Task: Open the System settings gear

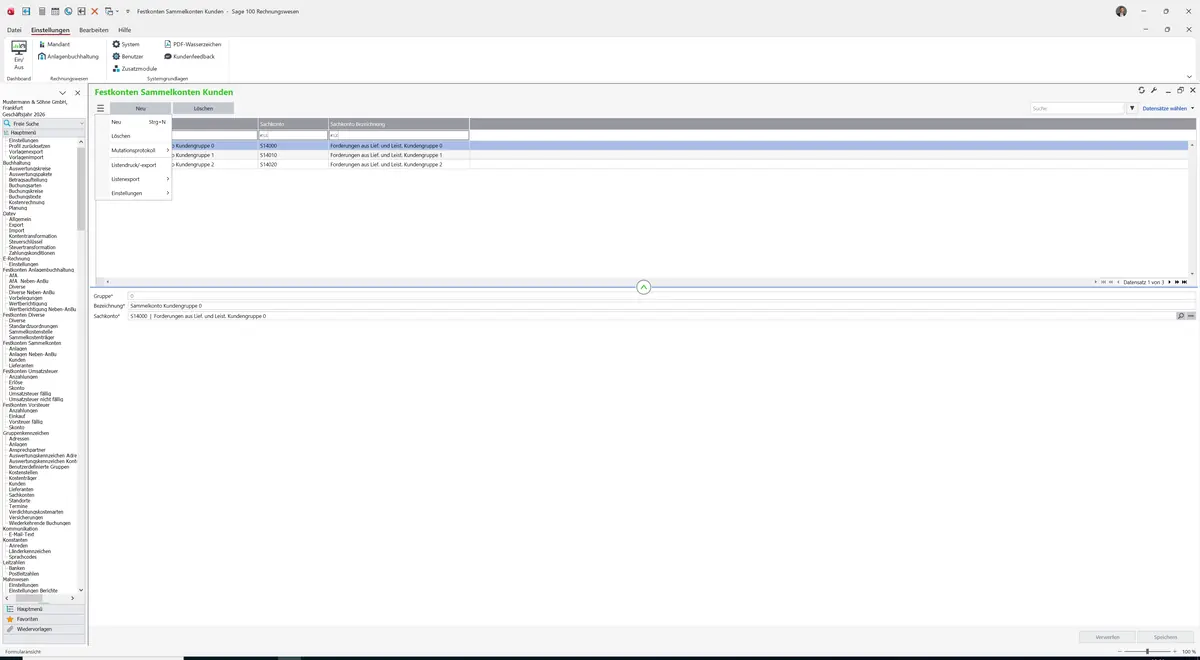Action: pos(126,44)
